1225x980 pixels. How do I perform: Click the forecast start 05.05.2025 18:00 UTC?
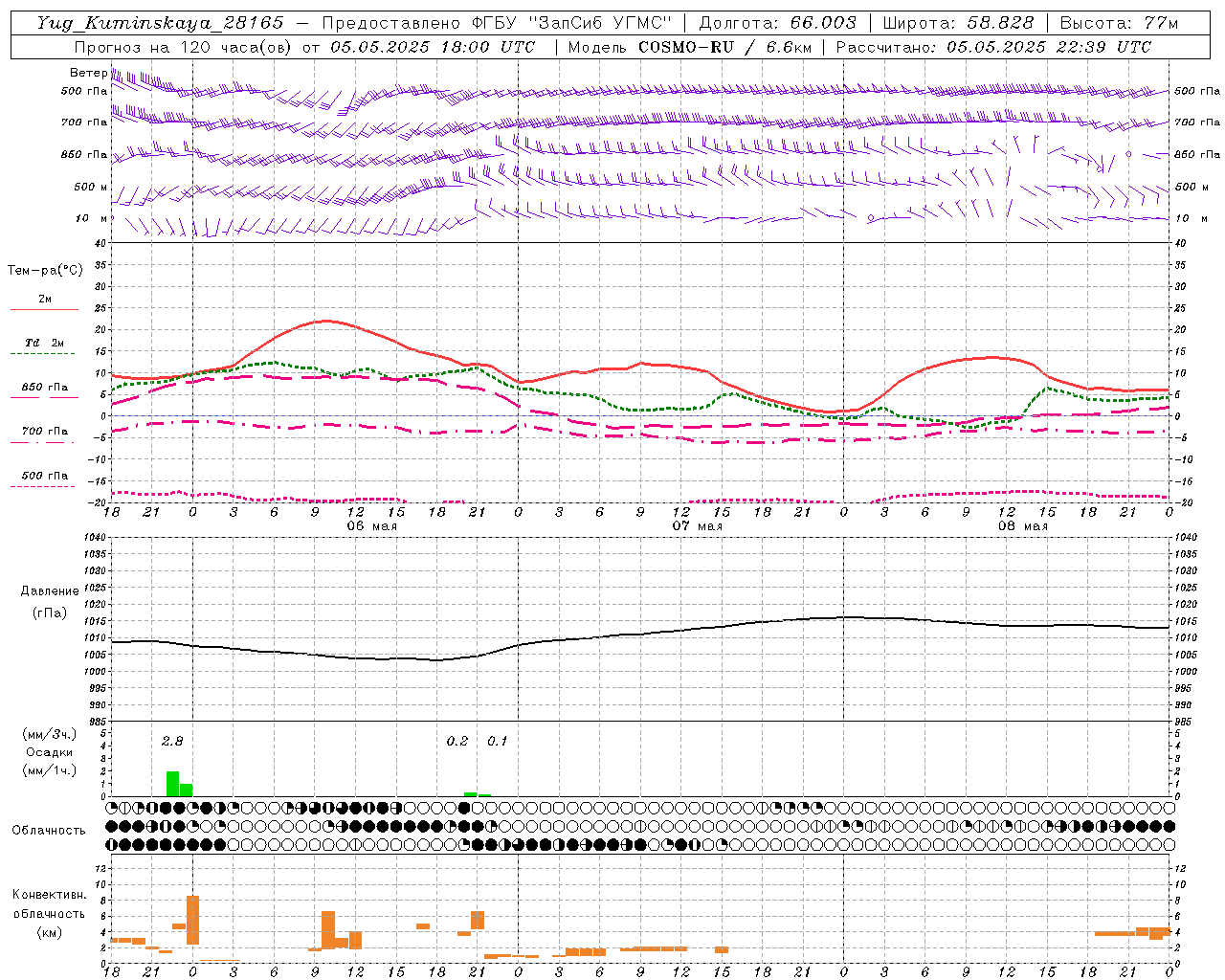433,47
